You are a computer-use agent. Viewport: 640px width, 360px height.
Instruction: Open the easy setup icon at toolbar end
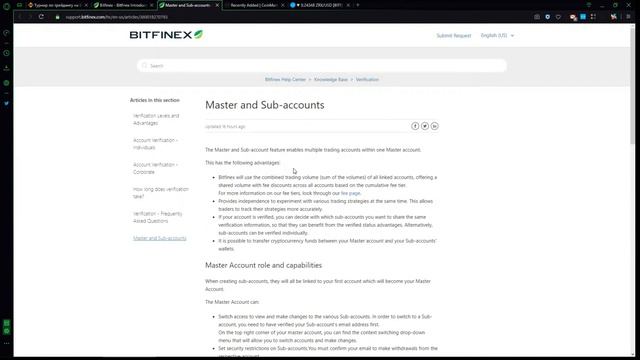point(628,17)
